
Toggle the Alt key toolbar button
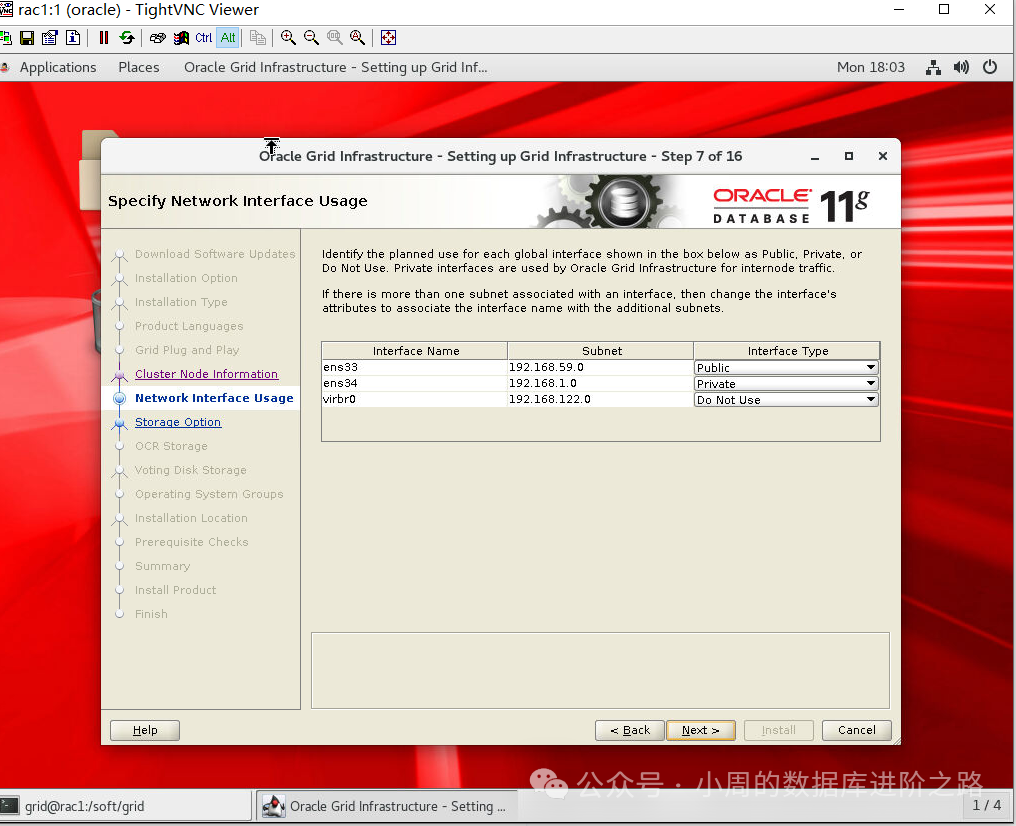tap(228, 38)
